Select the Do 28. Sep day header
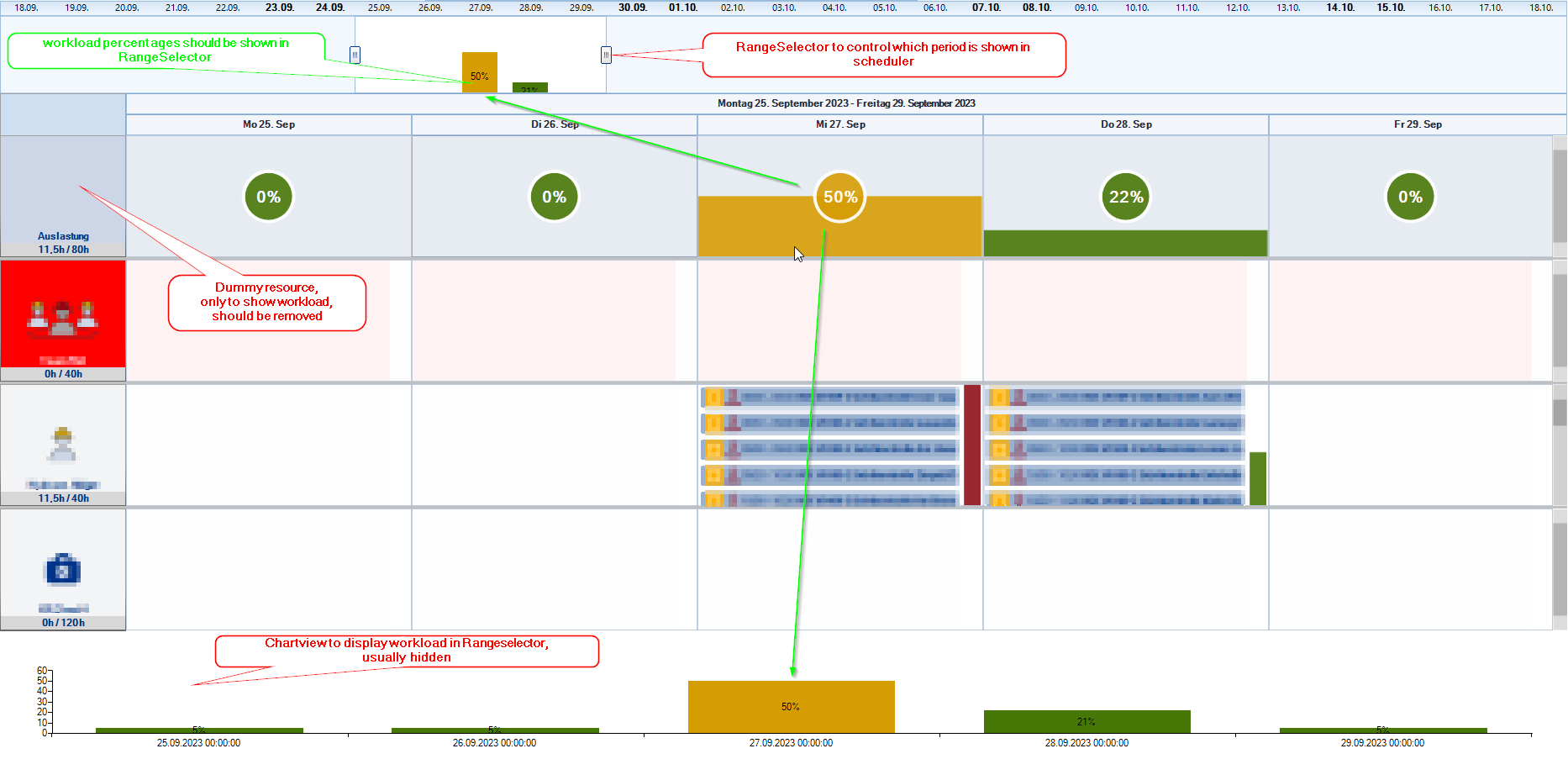This screenshot has width=1568, height=759. tap(1125, 124)
